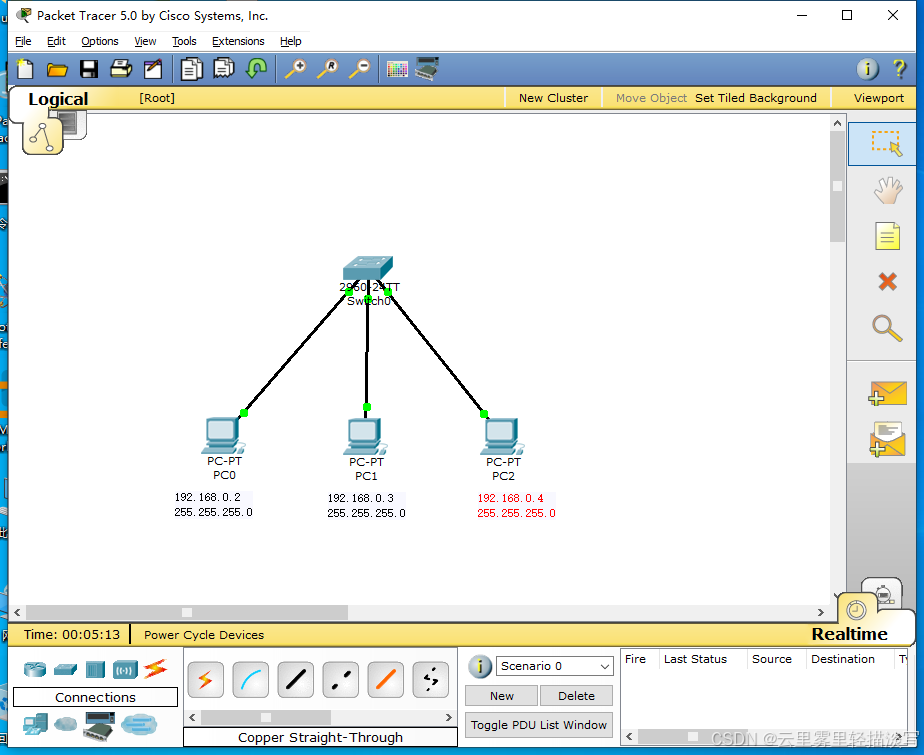This screenshot has height=755, width=924.
Task: Zoom in with magnifier plus icon
Action: (296, 68)
